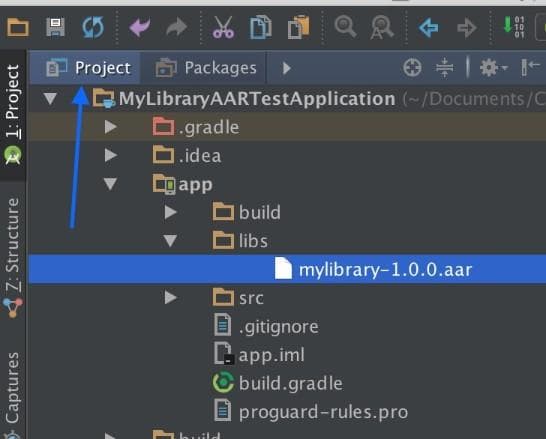Viewport: 546px width, 439px height.
Task: Click the gray Forward navigation arrow
Action: click(x=467, y=28)
